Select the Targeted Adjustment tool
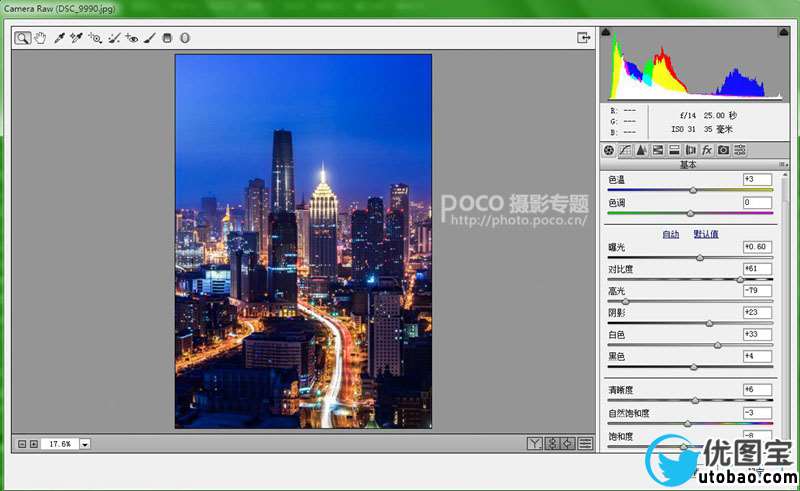Viewport: 800px width, 491px height. (95, 38)
